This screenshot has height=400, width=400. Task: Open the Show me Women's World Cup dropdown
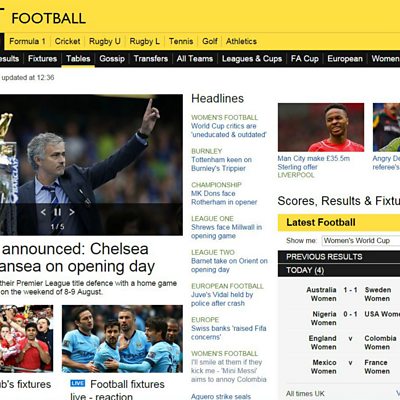pyautogui.click(x=361, y=241)
